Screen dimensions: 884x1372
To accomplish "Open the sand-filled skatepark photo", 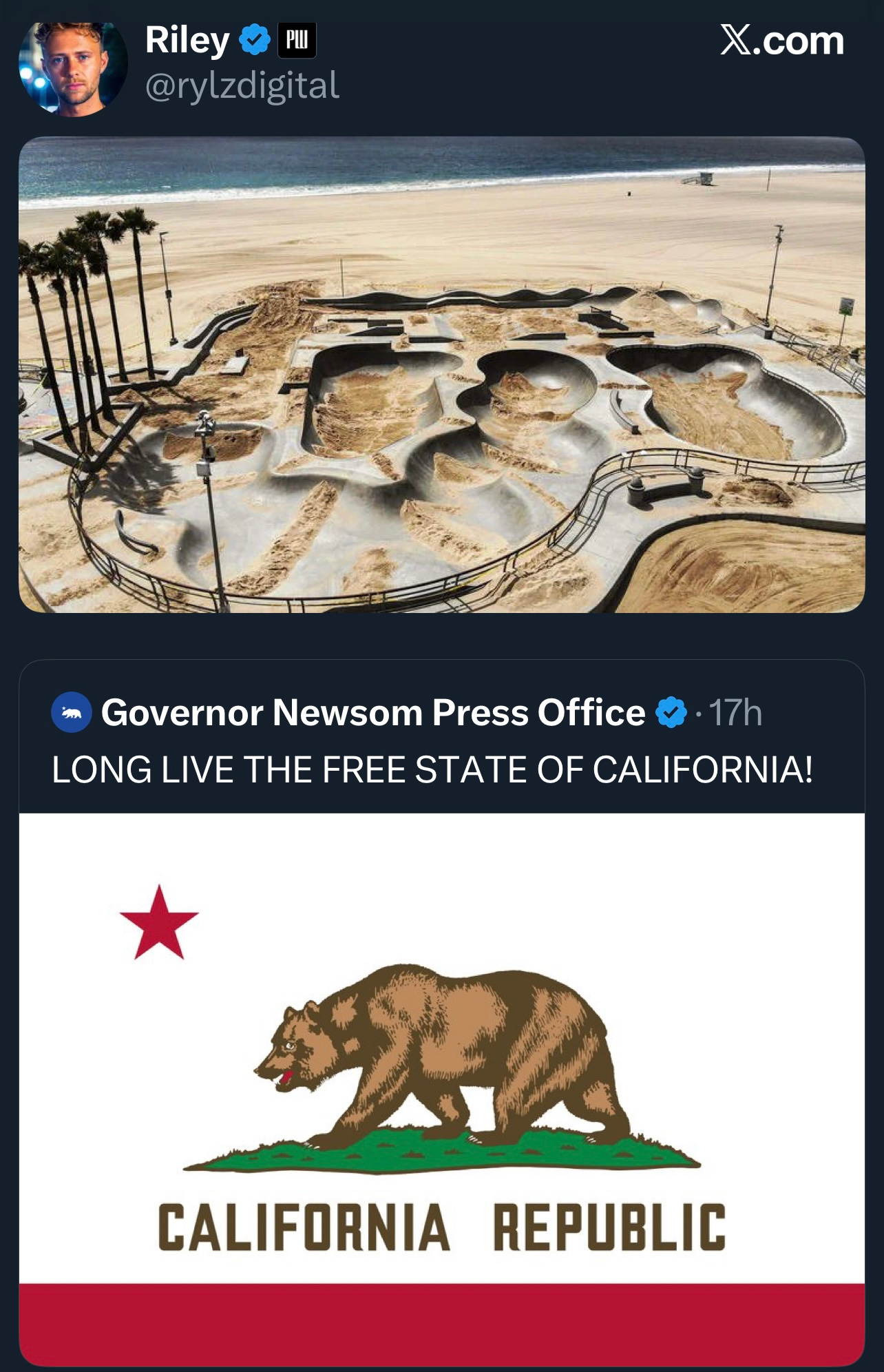I will (x=442, y=375).
